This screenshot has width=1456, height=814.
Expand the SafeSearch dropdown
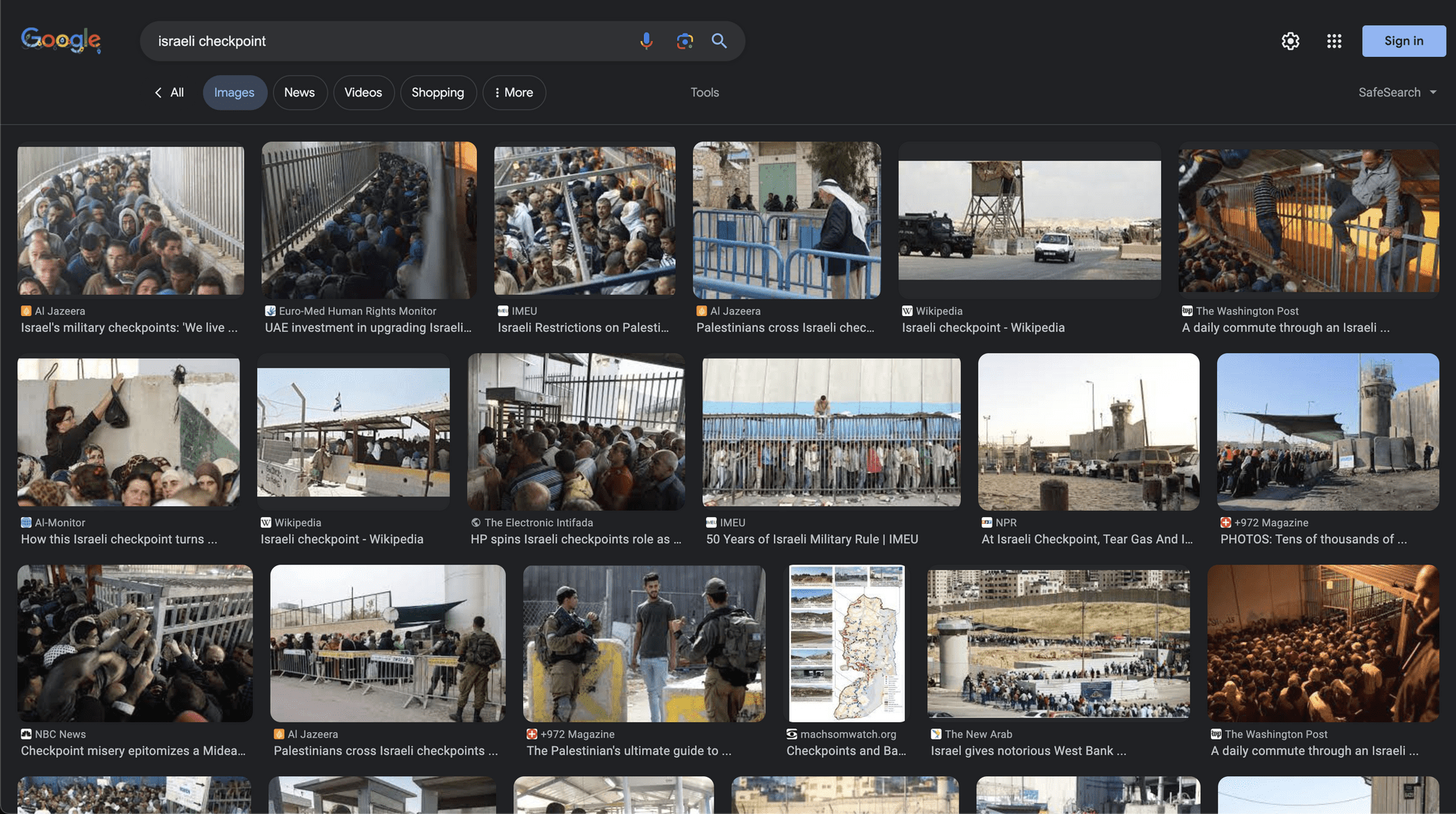1398,92
